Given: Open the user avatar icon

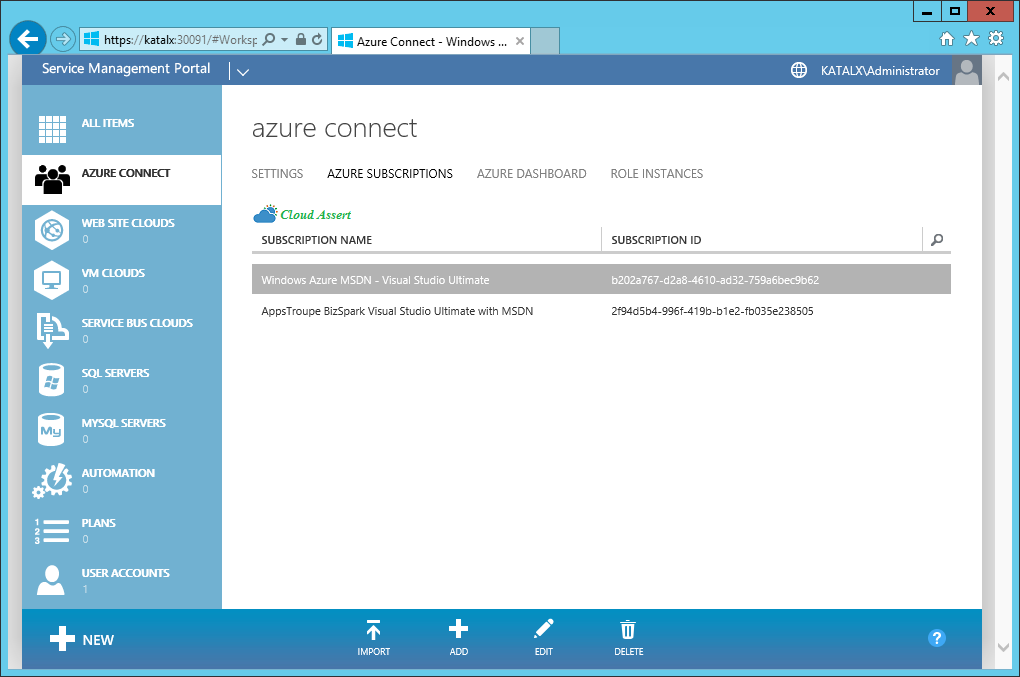Looking at the screenshot, I should click(967, 70).
